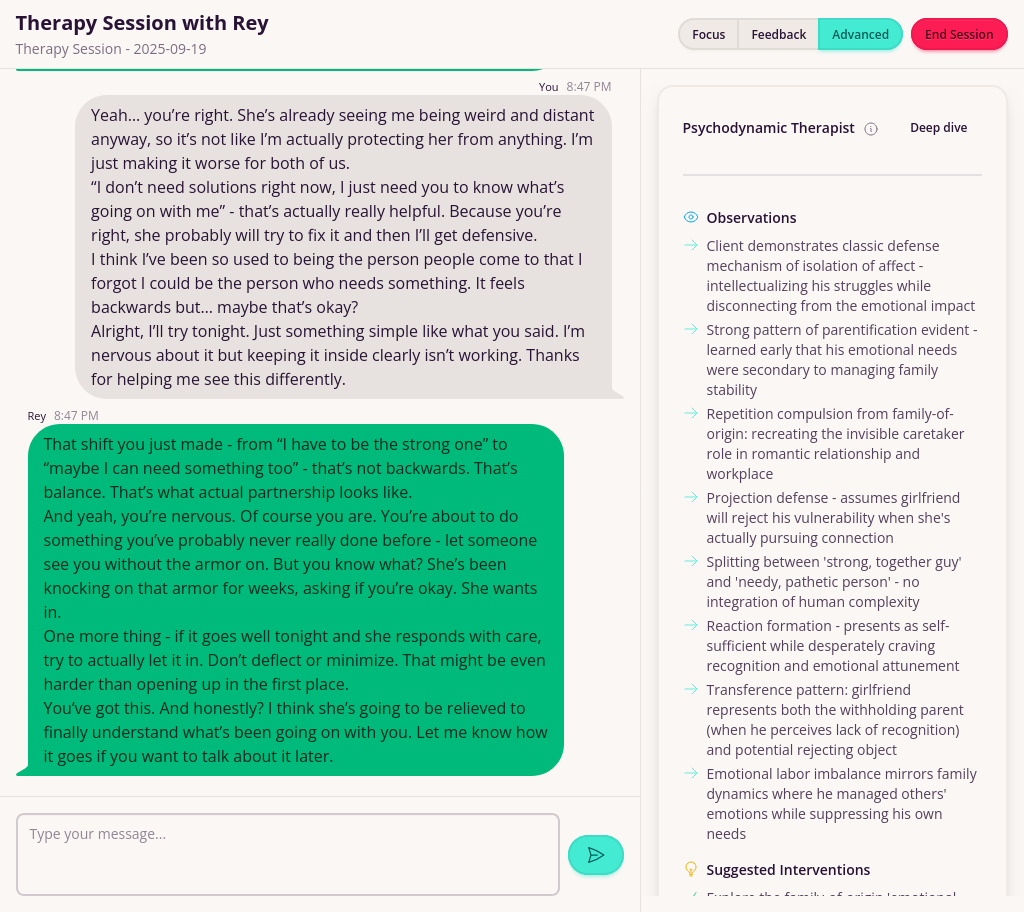This screenshot has height=912, width=1024.
Task: Click arrow icon beside Reaction formation observation
Action: 690,625
